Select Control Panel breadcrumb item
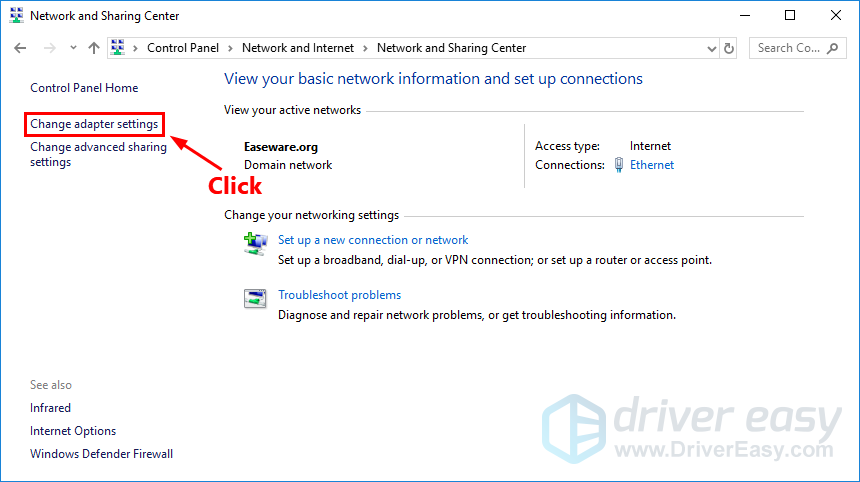Viewport: 860px width, 482px height. click(182, 48)
